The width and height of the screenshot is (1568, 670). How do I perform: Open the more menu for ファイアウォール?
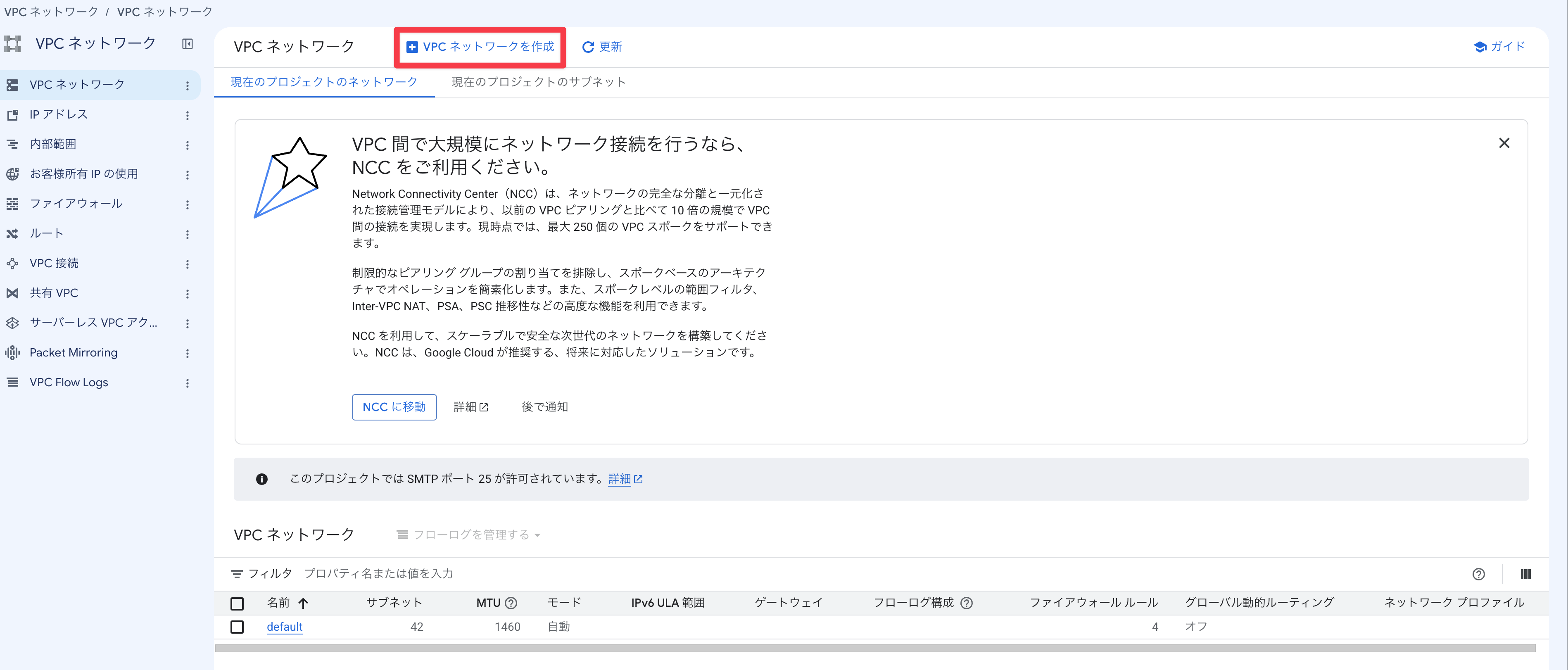click(188, 205)
